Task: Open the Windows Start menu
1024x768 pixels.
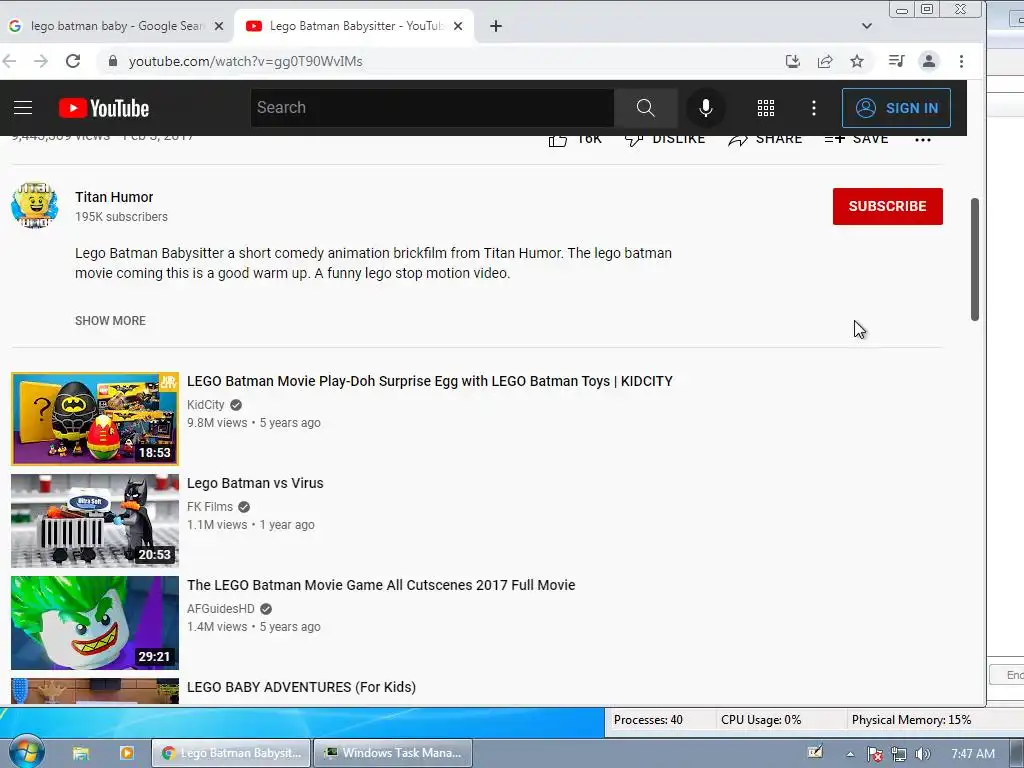Action: 25,752
